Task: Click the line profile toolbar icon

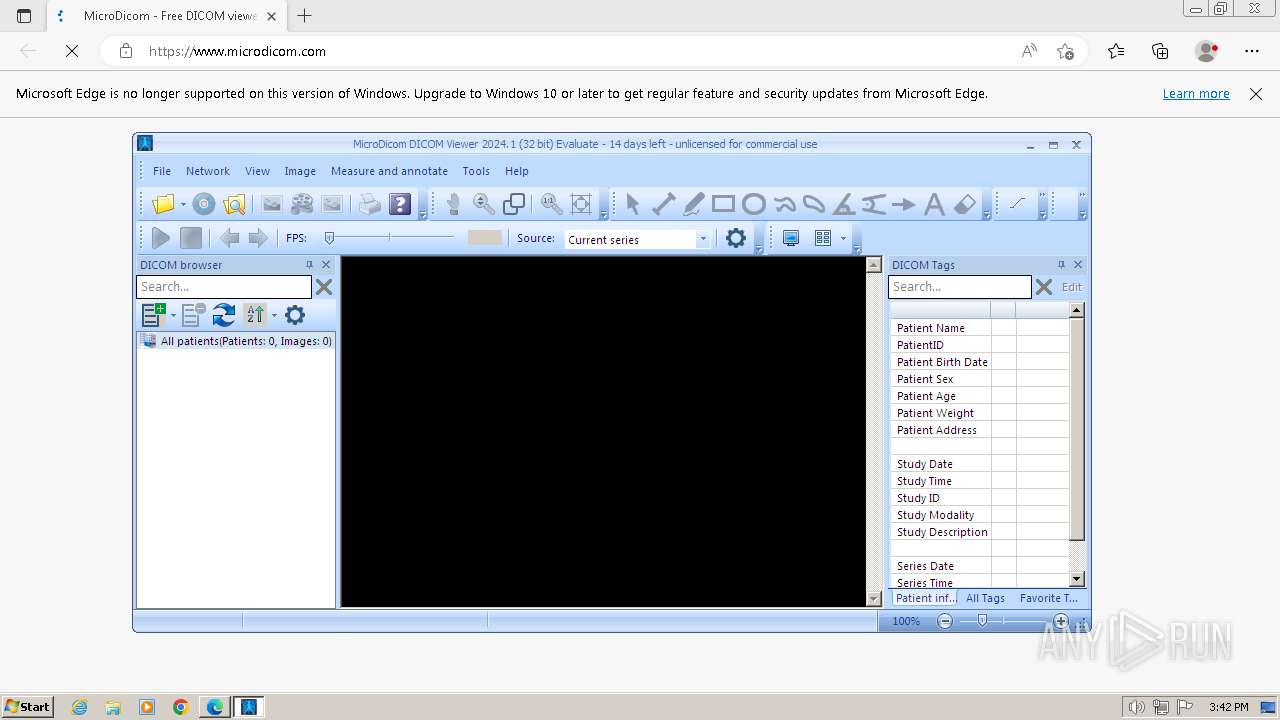Action: 1017,203
